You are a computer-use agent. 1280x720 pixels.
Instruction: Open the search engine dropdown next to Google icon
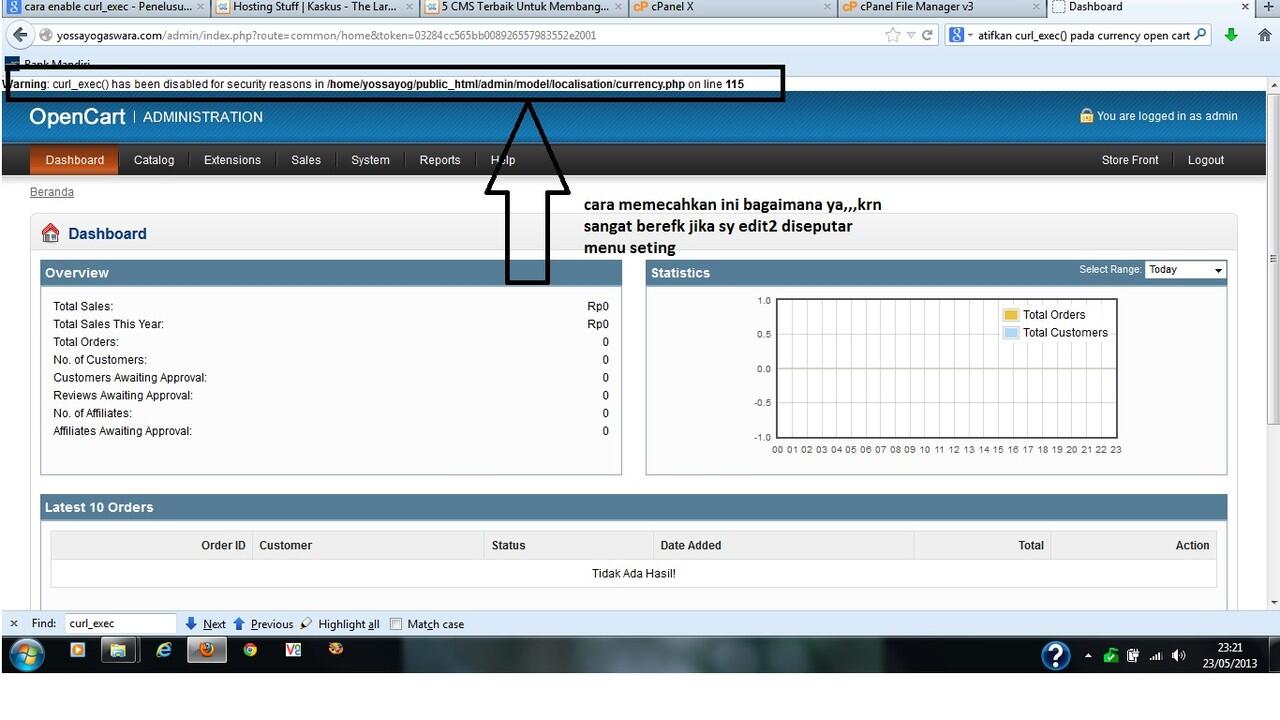point(969,35)
